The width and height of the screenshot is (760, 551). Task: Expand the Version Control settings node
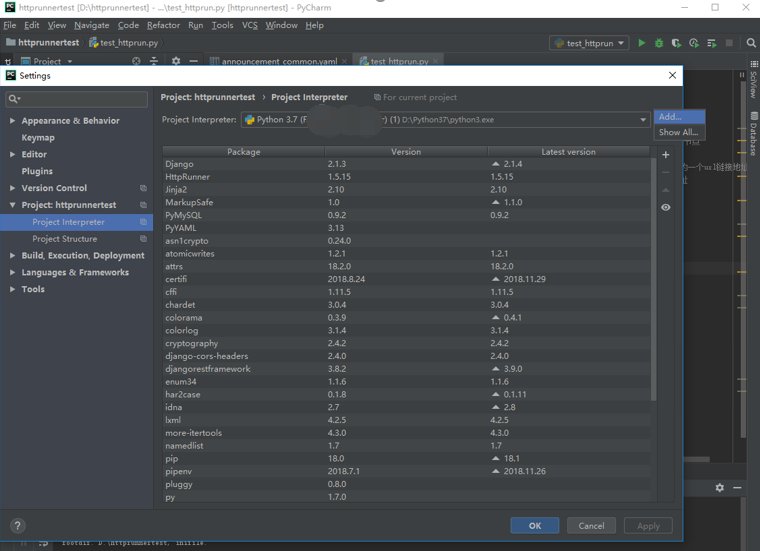point(13,188)
